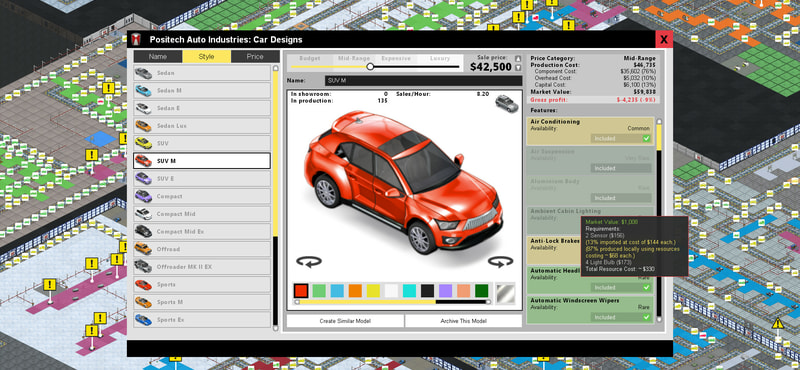Image resolution: width=800 pixels, height=370 pixels.
Task: Sort designs by the Name tab
Action: [x=158, y=57]
